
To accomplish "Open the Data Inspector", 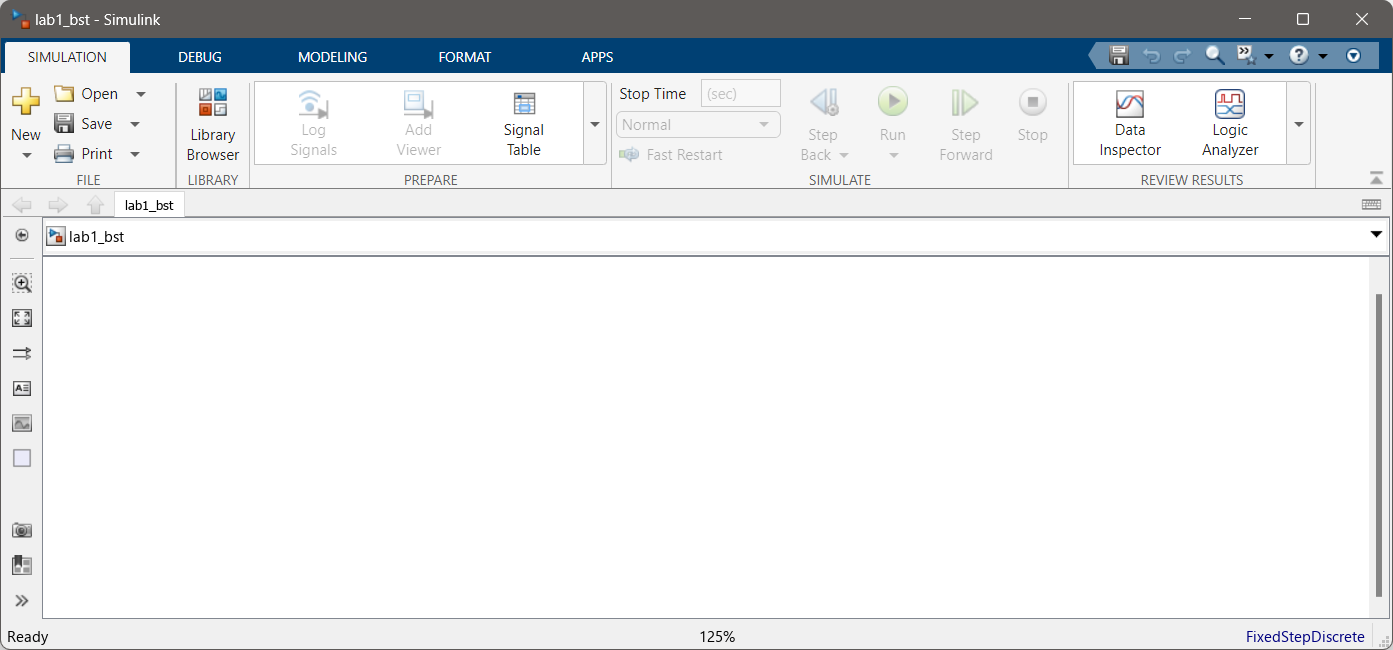I will point(1130,124).
